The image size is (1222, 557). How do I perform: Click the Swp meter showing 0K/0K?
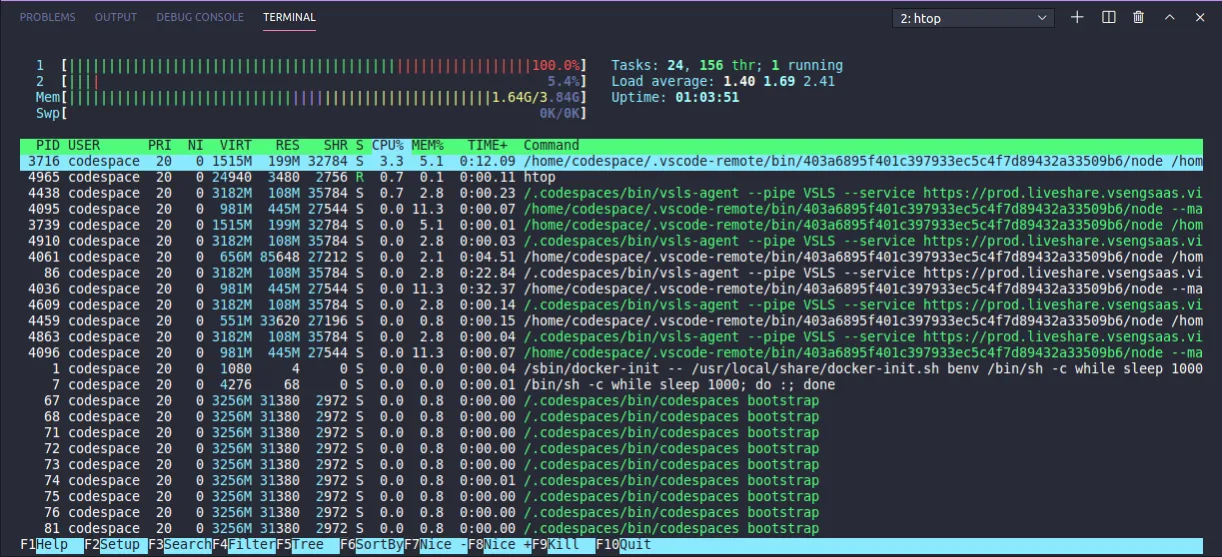312,113
